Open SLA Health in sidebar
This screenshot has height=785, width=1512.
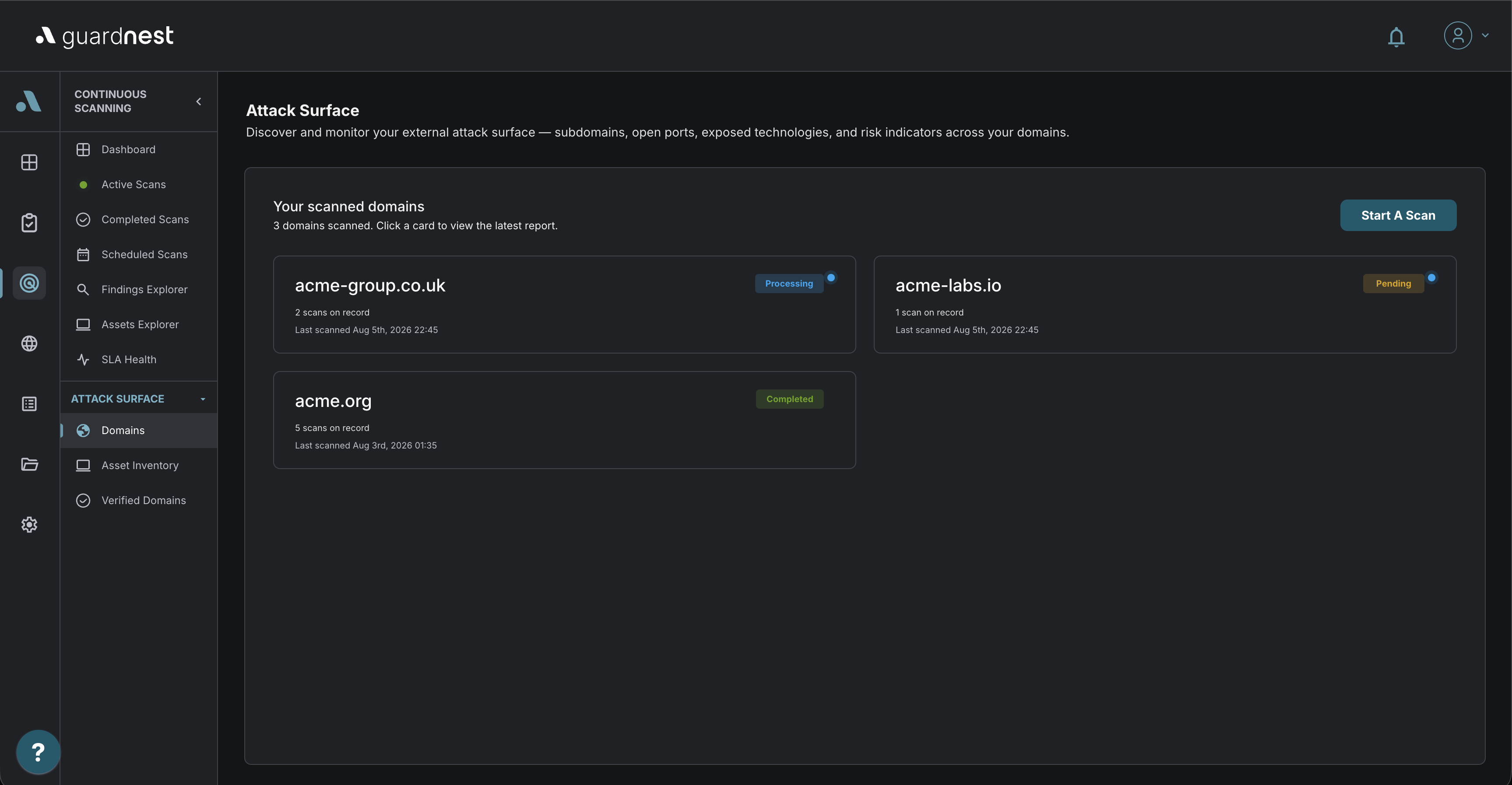pyautogui.click(x=138, y=360)
